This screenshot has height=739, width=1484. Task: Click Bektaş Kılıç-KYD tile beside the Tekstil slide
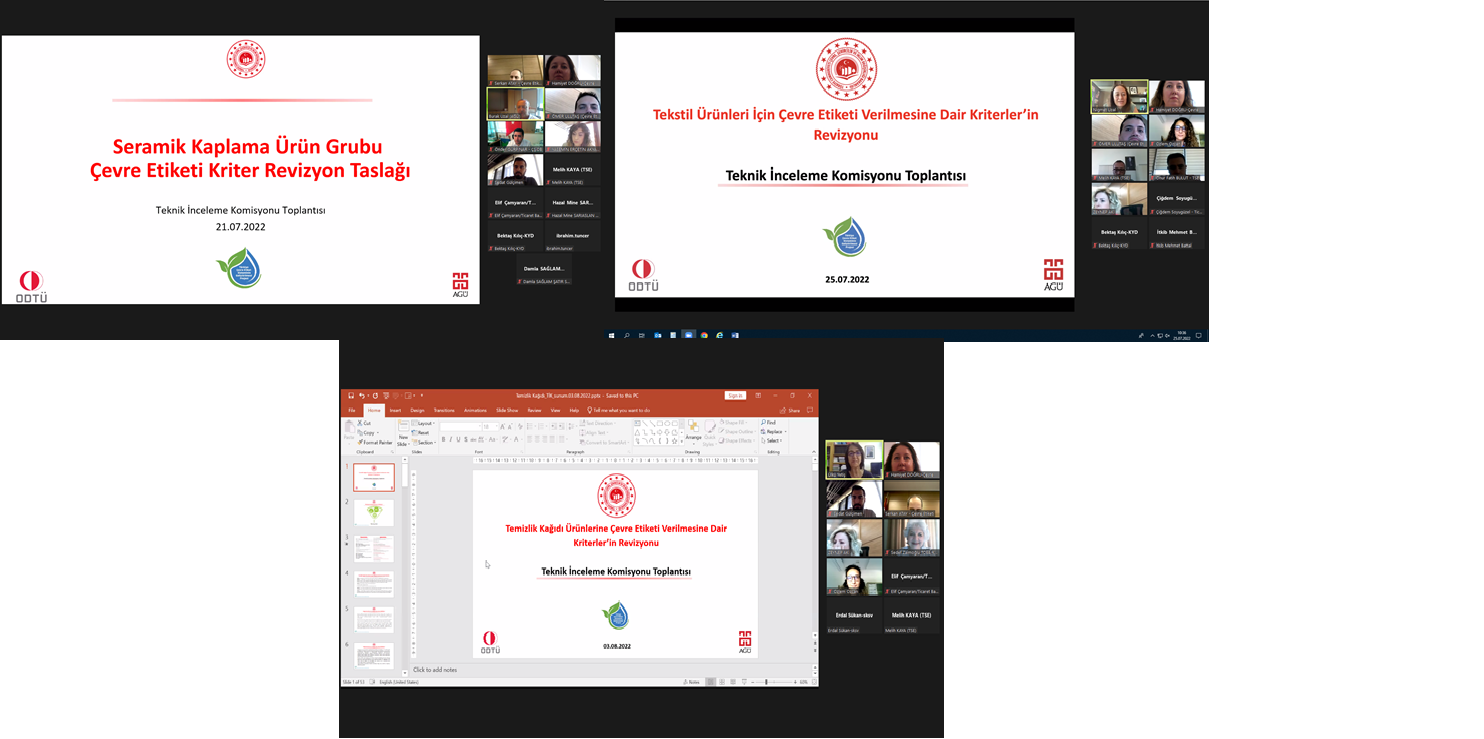[1120, 233]
